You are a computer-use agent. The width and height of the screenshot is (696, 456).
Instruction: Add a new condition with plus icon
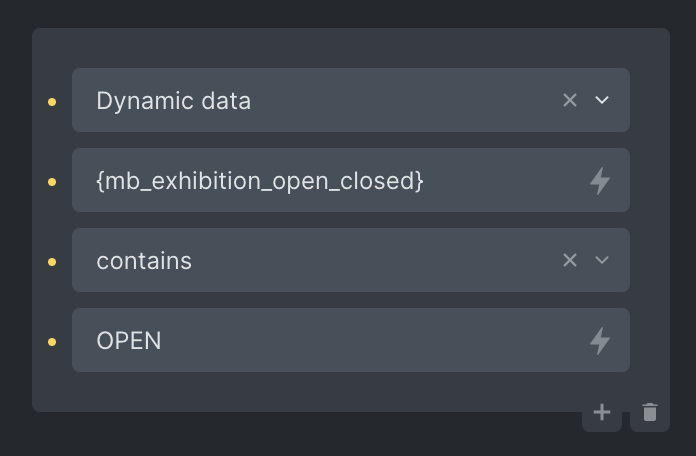point(601,412)
